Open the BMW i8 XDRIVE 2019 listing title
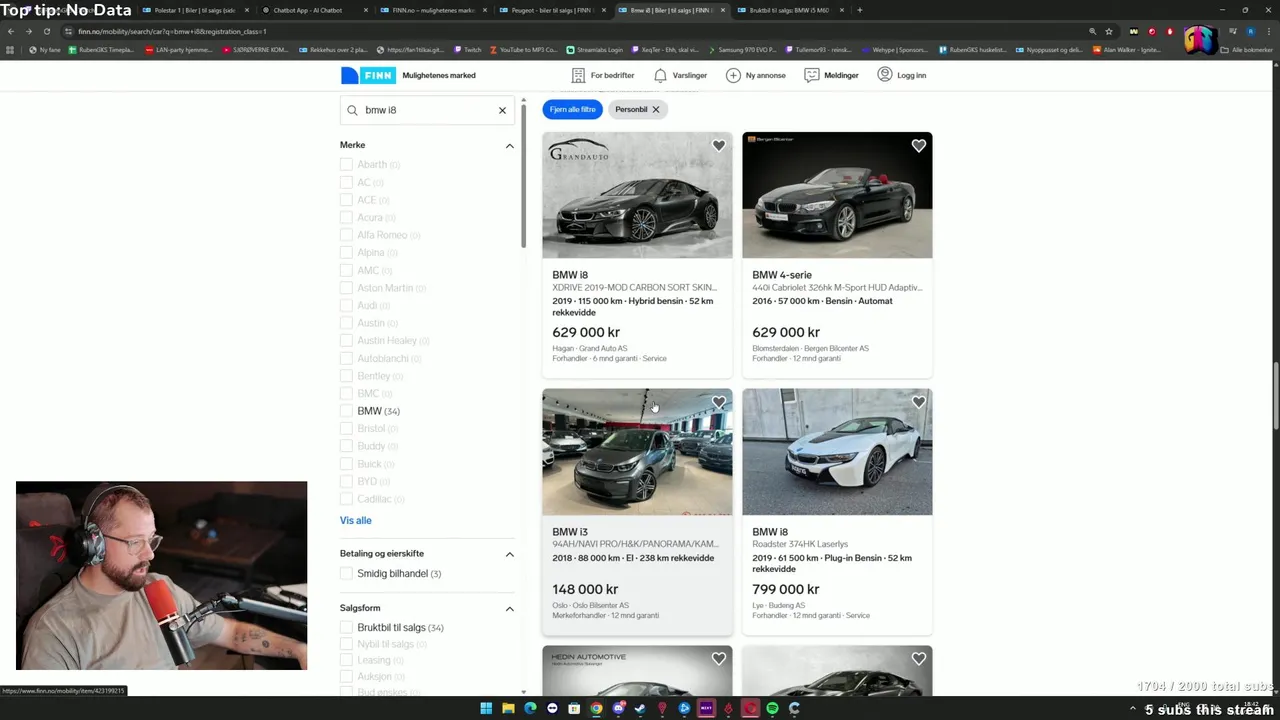The width and height of the screenshot is (1280, 720). point(570,275)
